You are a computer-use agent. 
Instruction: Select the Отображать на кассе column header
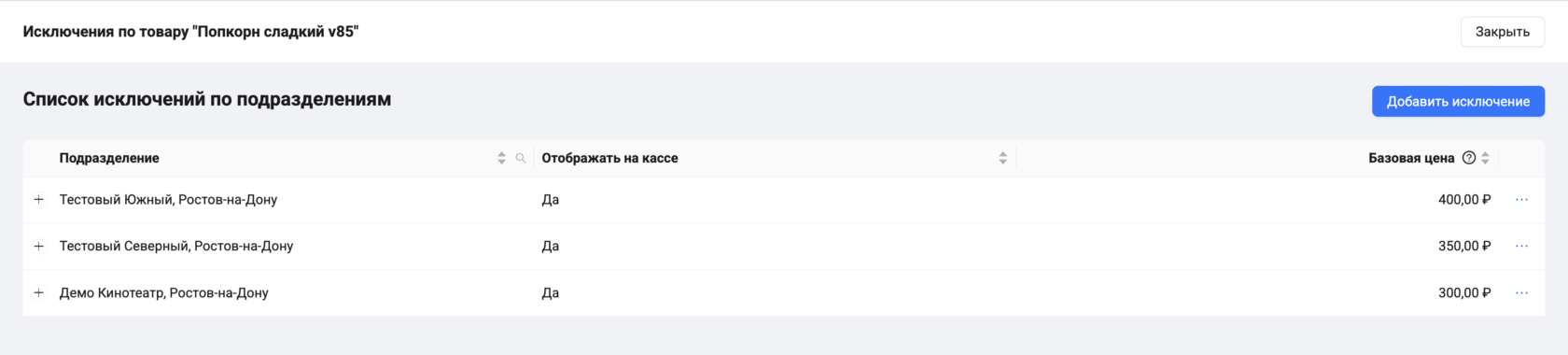(x=609, y=158)
